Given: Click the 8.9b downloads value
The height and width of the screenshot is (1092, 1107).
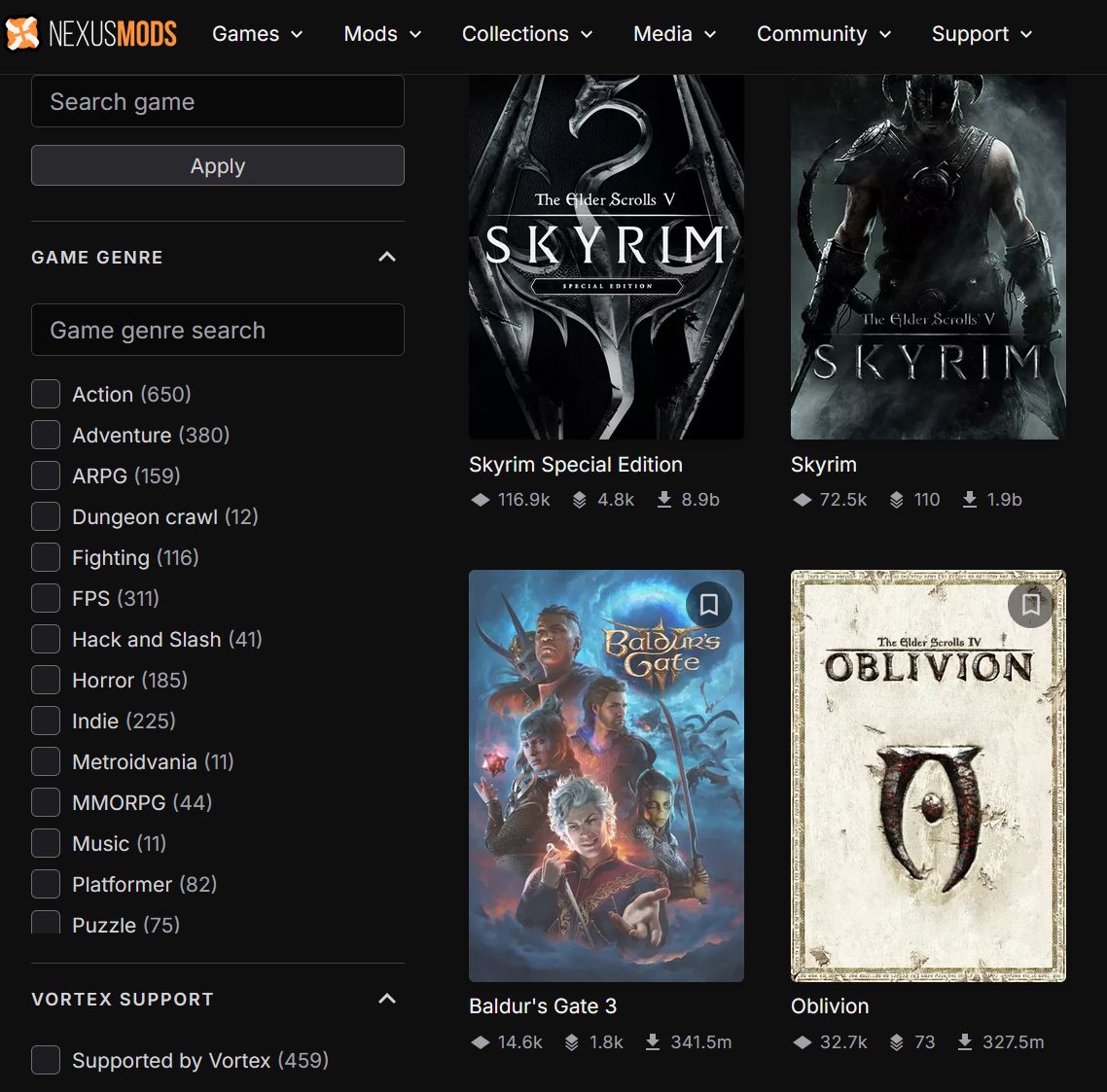Looking at the screenshot, I should tap(699, 500).
